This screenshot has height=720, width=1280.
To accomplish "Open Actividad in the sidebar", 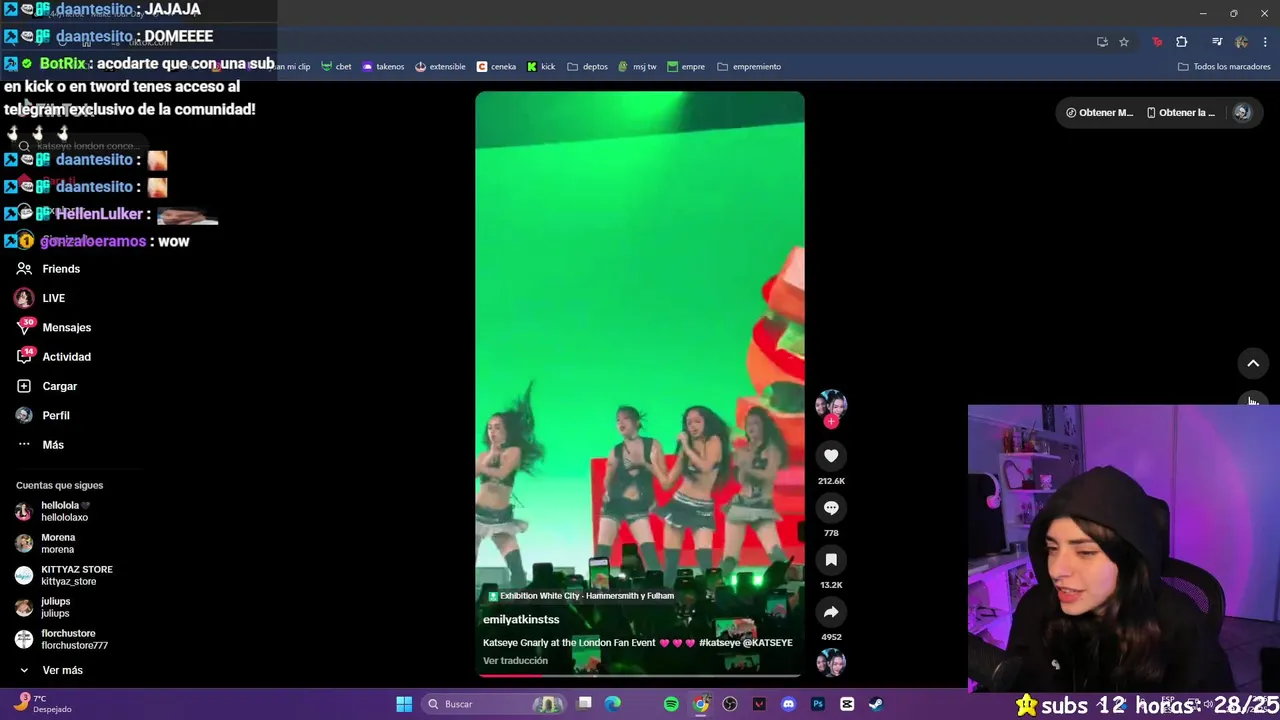I will point(66,357).
